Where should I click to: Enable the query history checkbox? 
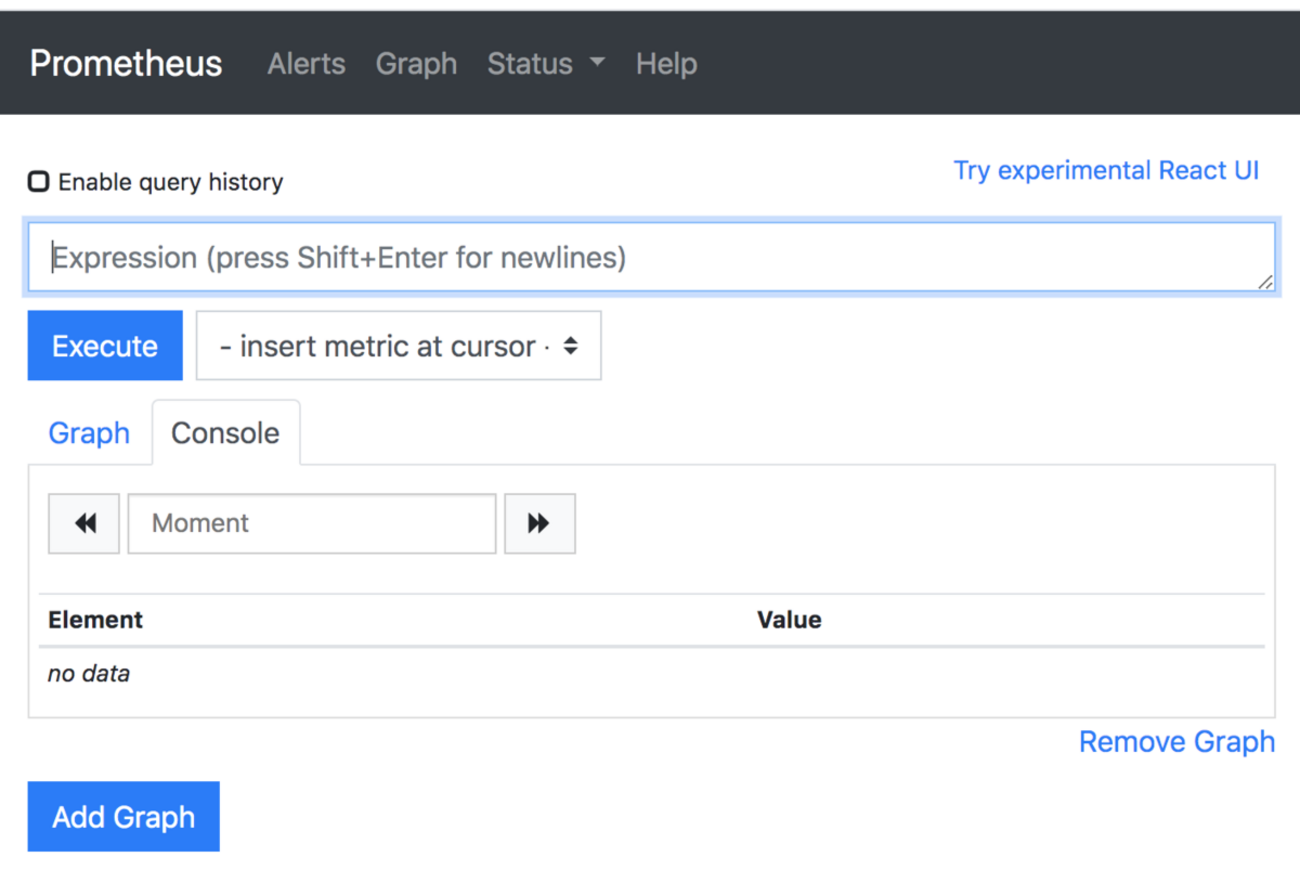(39, 182)
